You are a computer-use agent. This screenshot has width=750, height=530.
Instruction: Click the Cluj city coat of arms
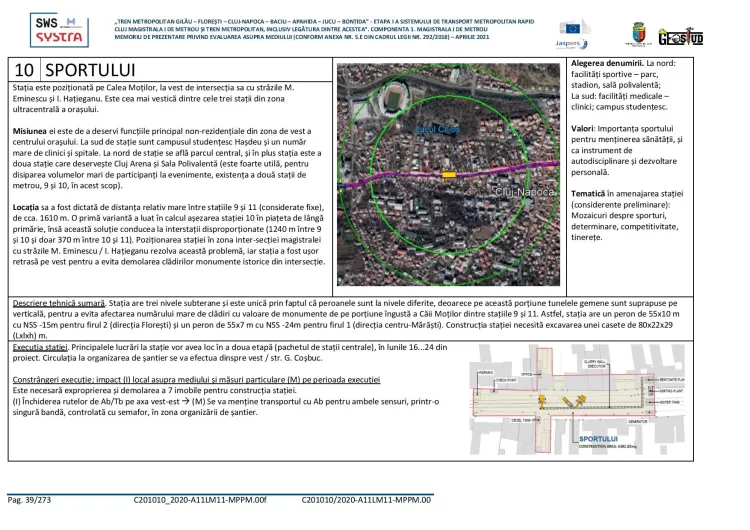(637, 34)
